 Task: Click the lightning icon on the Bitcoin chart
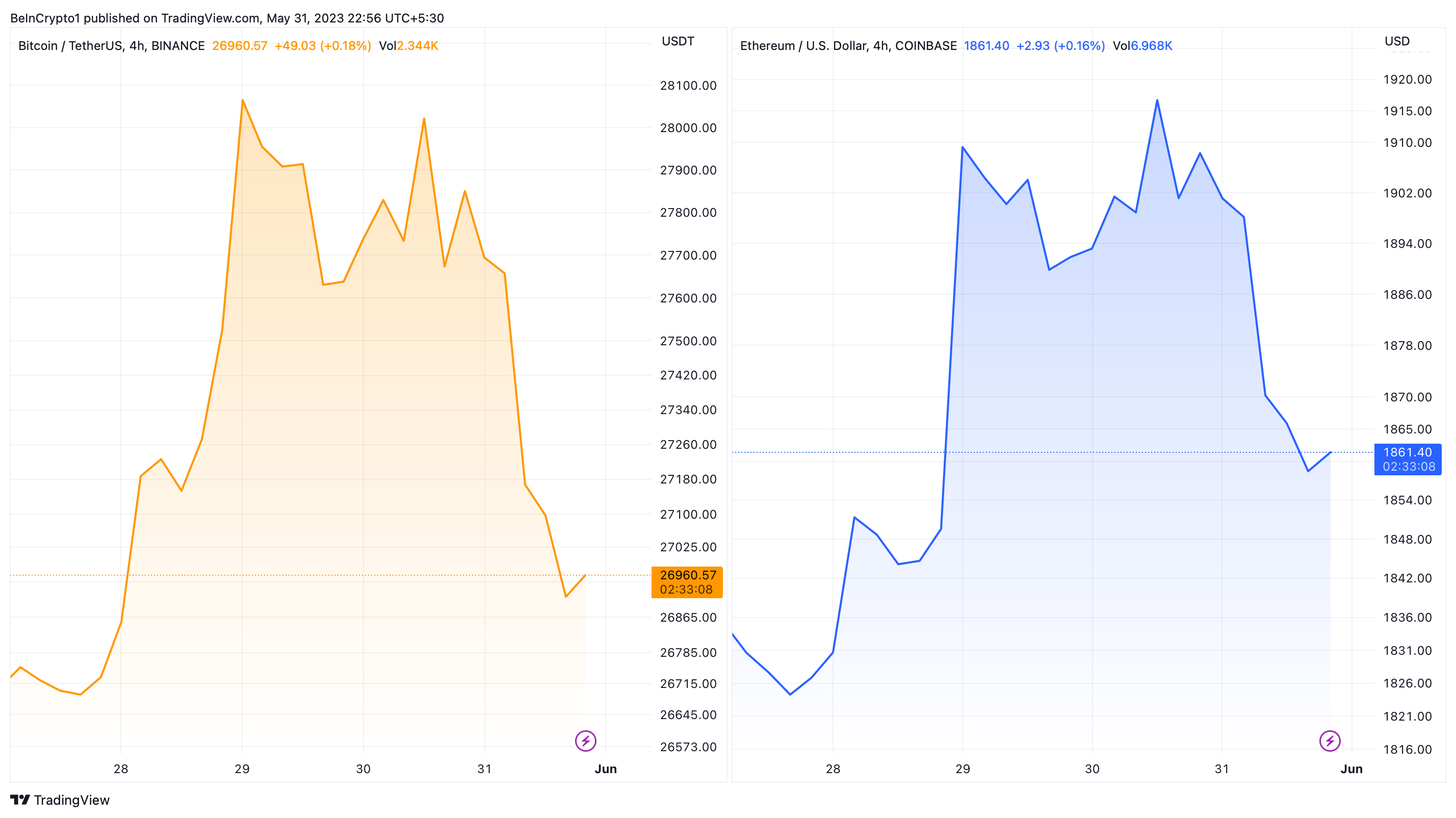586,740
